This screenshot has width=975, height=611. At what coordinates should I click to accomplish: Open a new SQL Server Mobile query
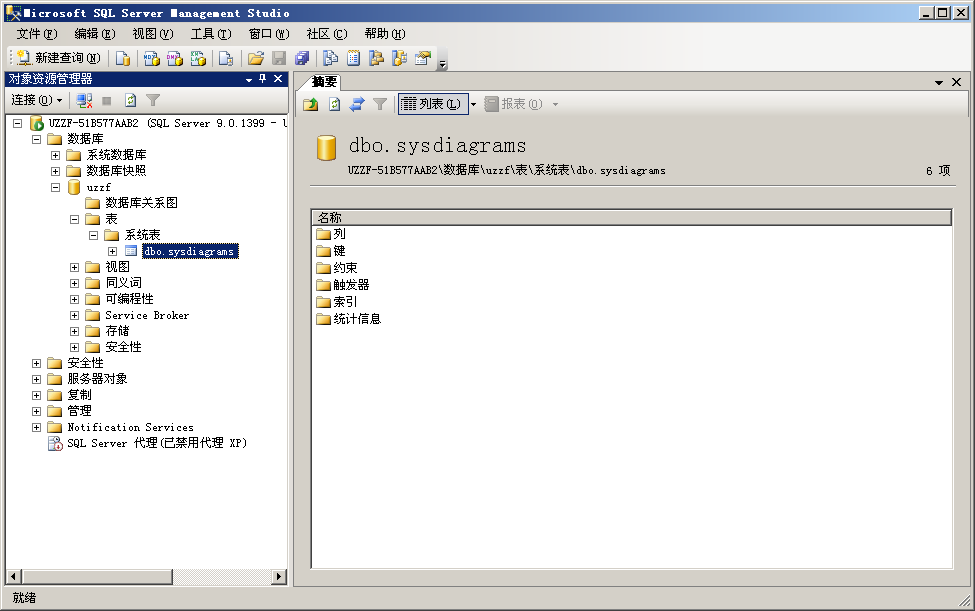(226, 58)
